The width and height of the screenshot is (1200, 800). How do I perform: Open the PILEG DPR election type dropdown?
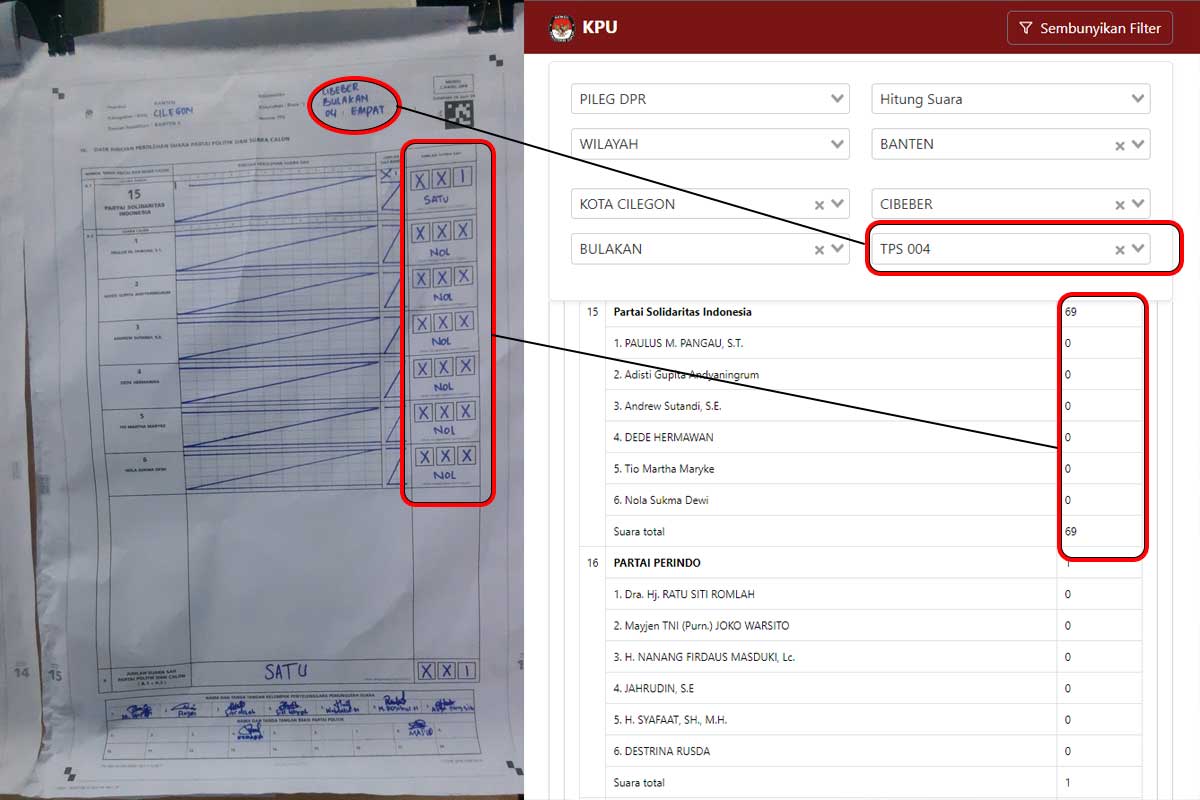(x=710, y=99)
